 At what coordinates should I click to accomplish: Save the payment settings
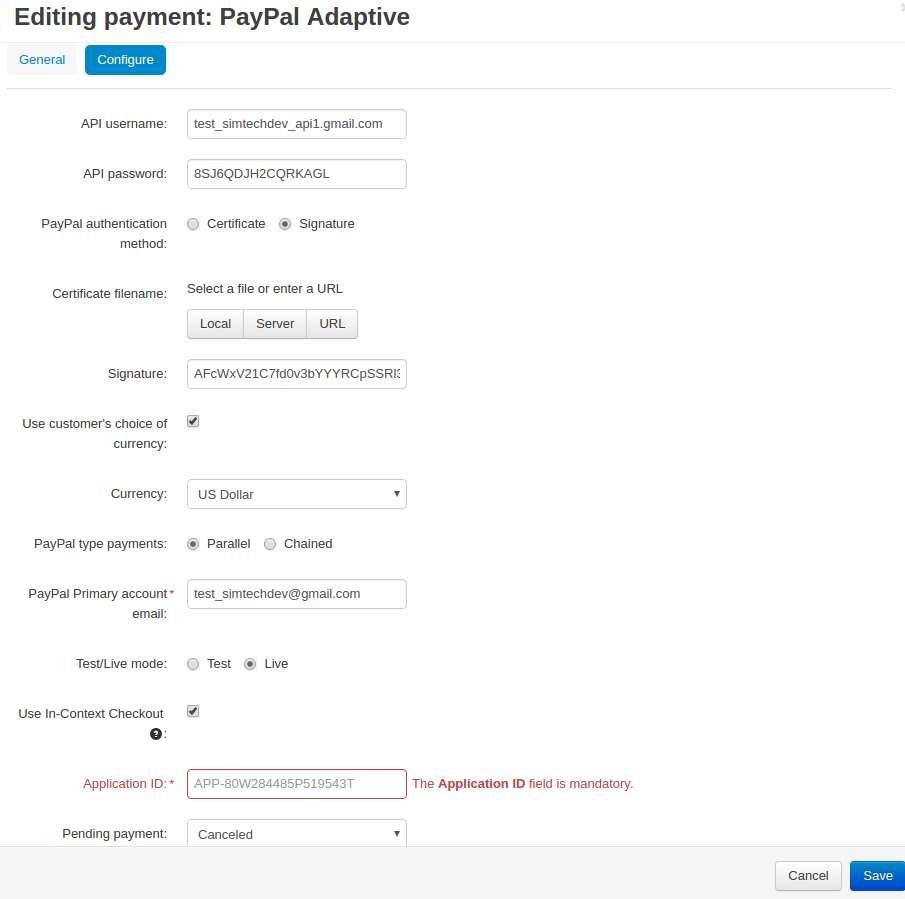click(x=877, y=876)
